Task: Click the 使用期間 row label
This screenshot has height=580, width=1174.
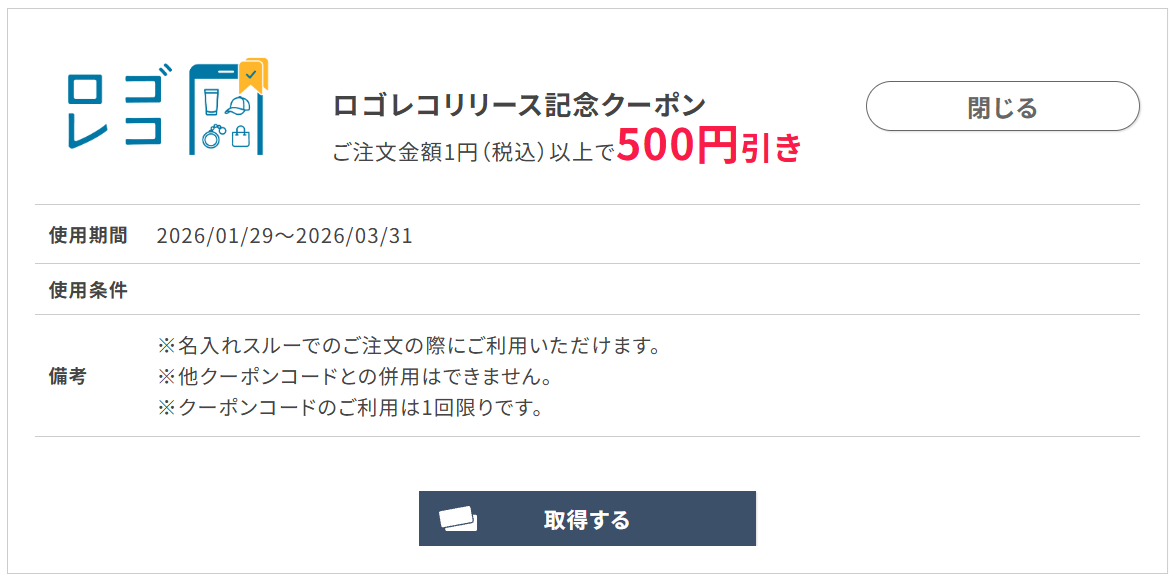Action: pyautogui.click(x=88, y=236)
